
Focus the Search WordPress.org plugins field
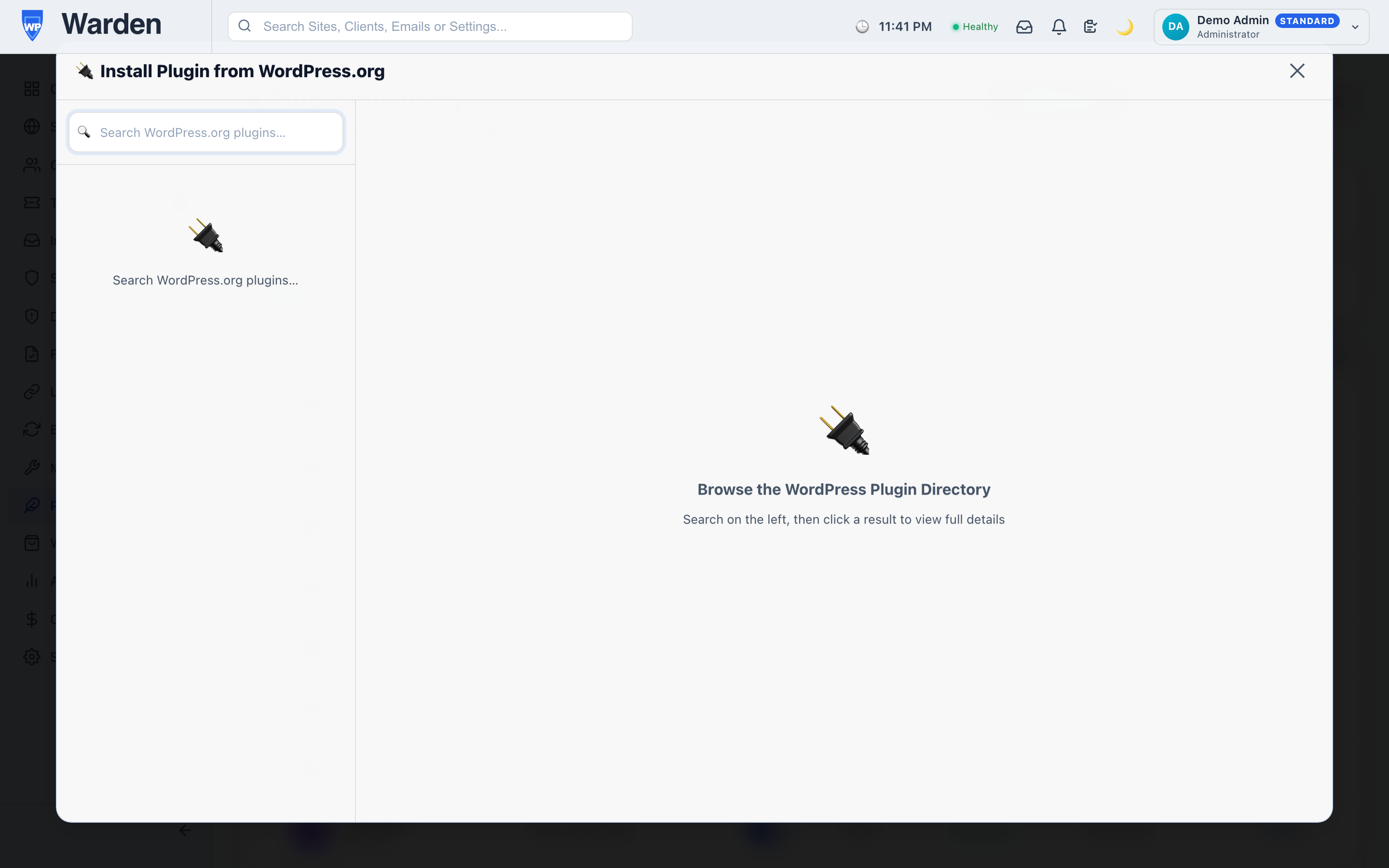click(x=206, y=133)
